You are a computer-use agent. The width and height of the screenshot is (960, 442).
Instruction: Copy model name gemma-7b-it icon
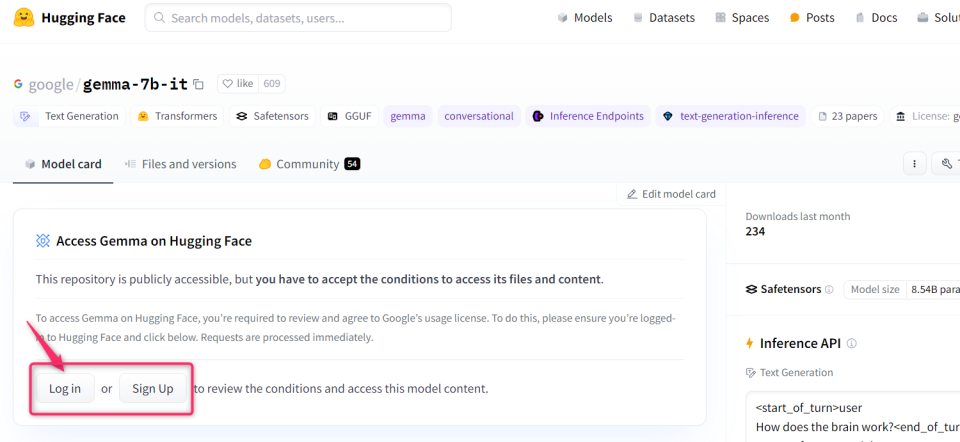coord(198,84)
